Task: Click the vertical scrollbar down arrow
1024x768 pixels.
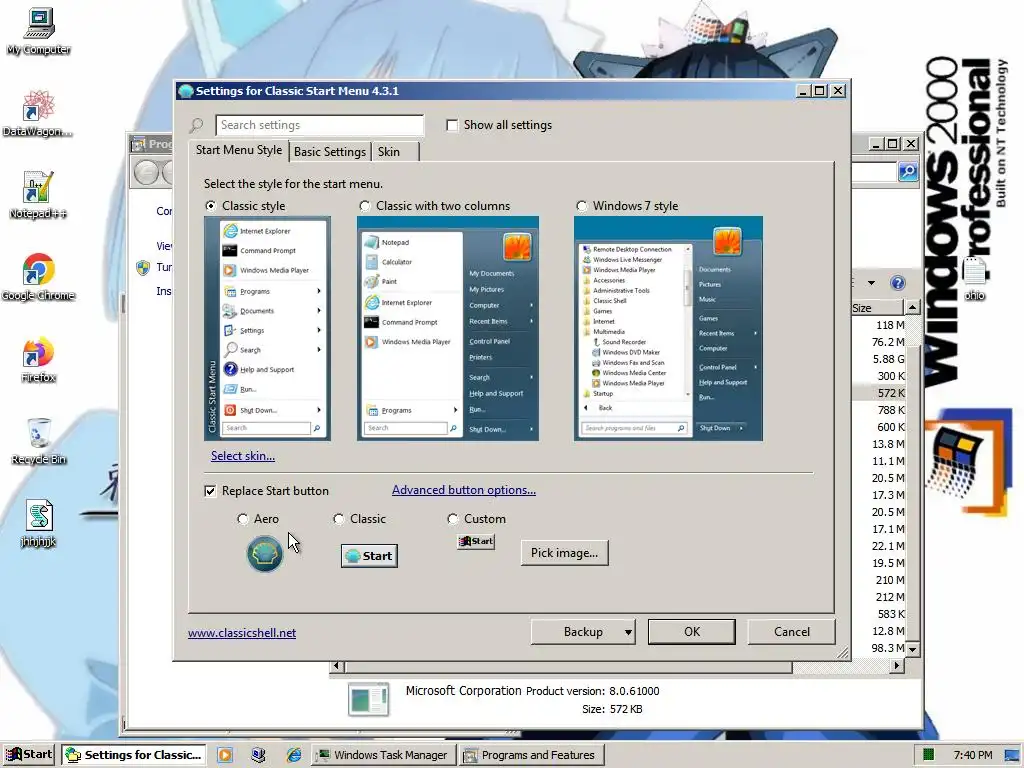Action: 912,649
